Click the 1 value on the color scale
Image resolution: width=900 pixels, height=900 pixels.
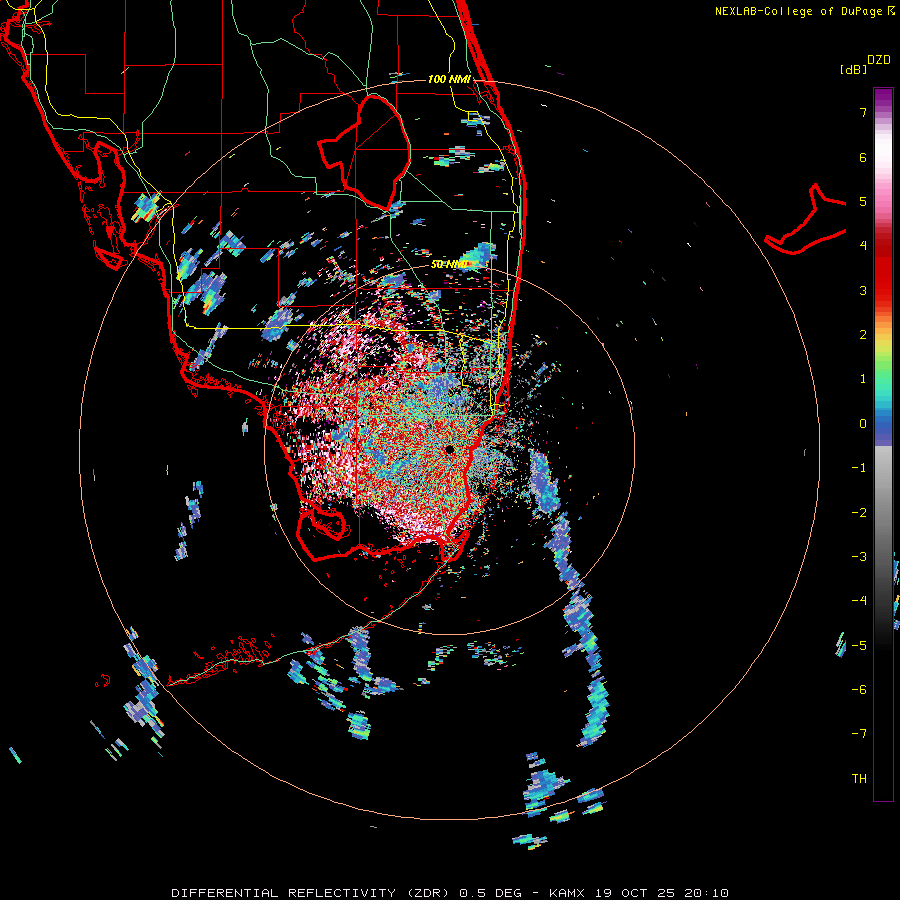(x=863, y=379)
